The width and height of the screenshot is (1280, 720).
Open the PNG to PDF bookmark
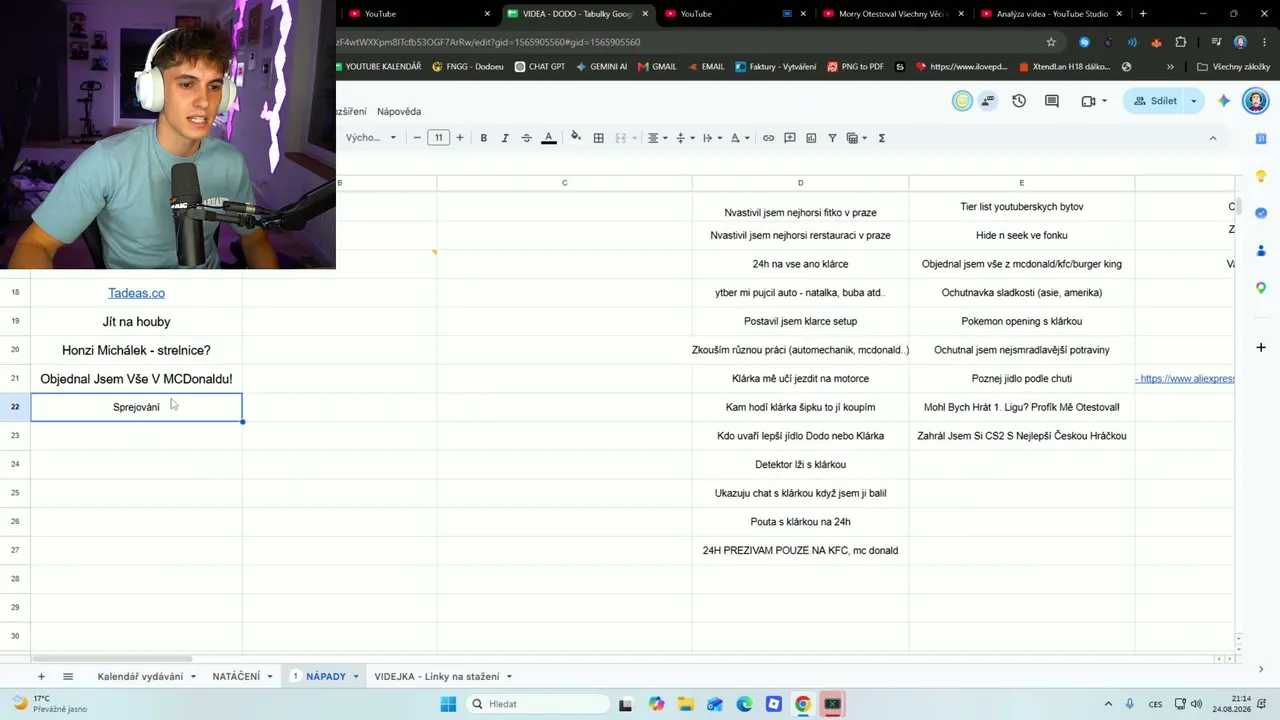pyautogui.click(x=854, y=67)
